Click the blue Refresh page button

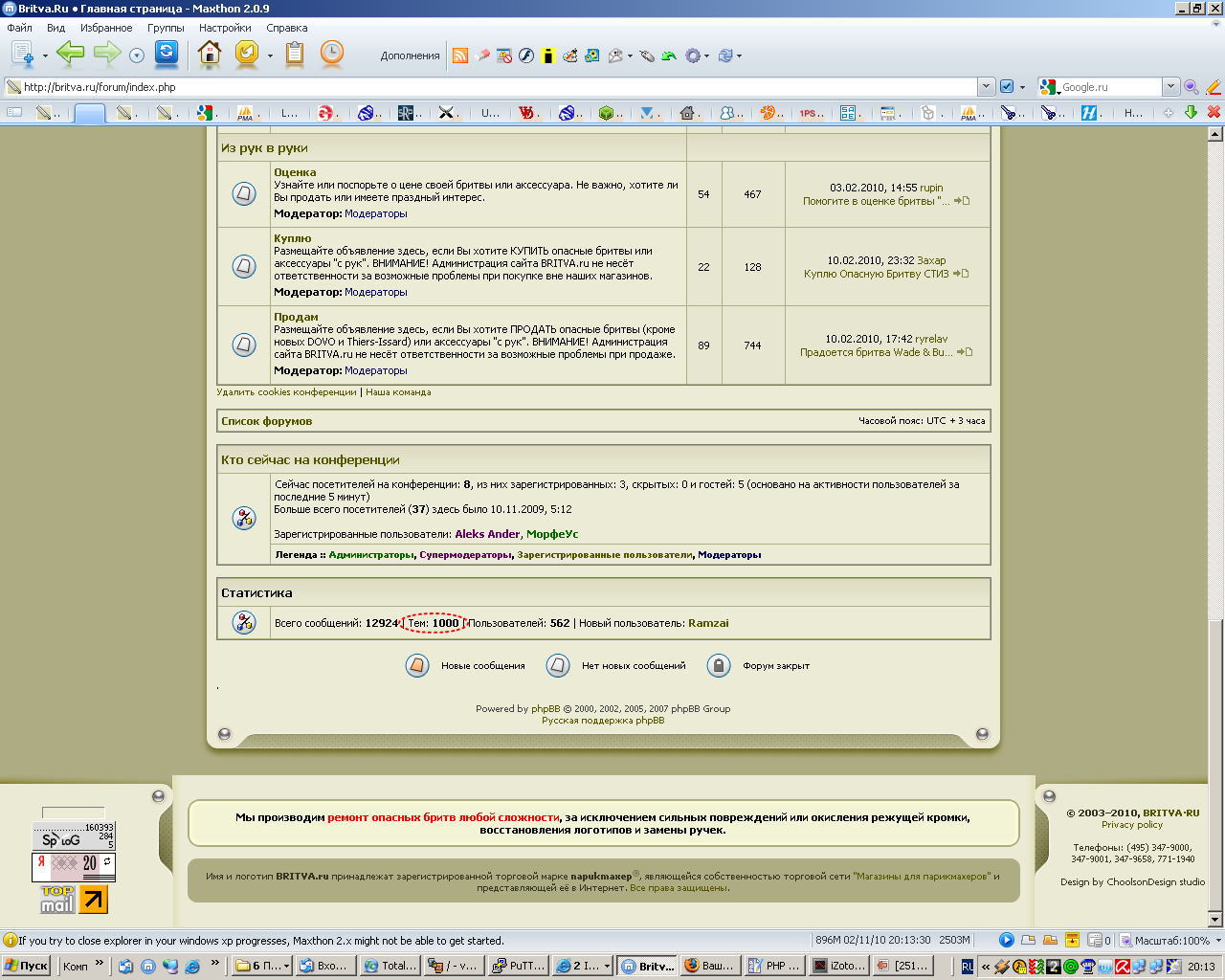tap(167, 54)
